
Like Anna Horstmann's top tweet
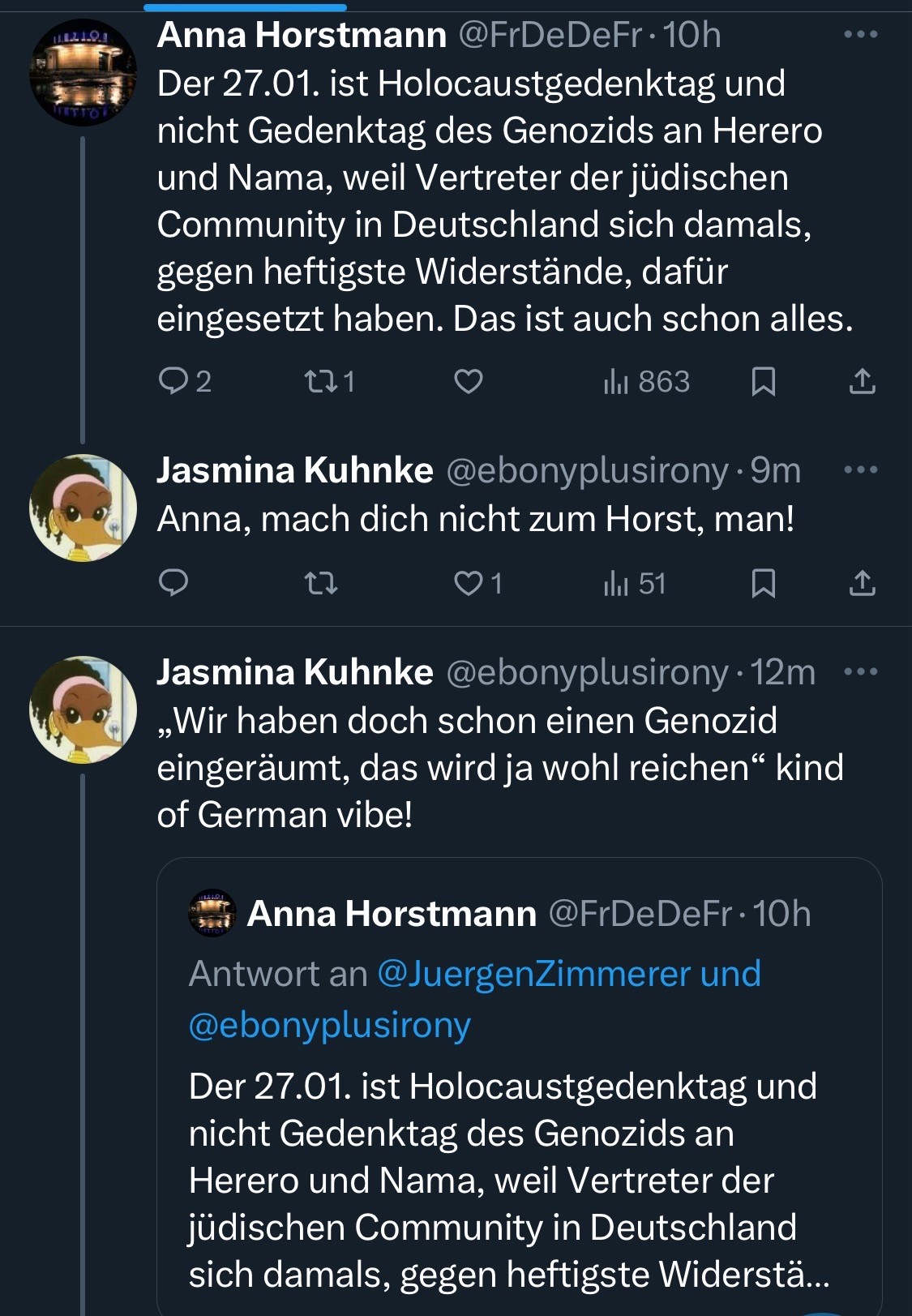[469, 380]
